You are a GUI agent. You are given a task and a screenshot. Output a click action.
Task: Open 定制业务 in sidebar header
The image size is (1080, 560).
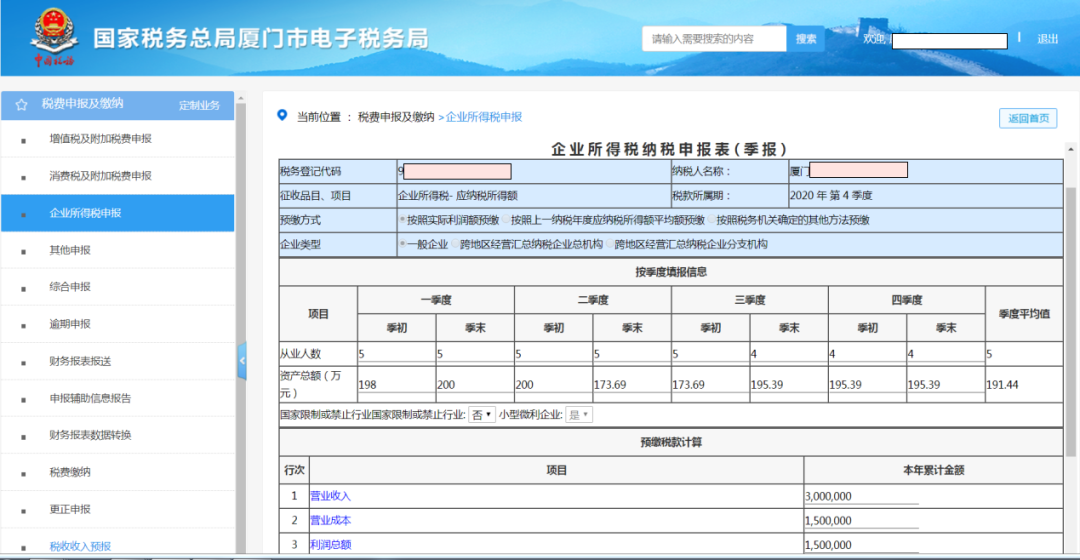pyautogui.click(x=199, y=105)
